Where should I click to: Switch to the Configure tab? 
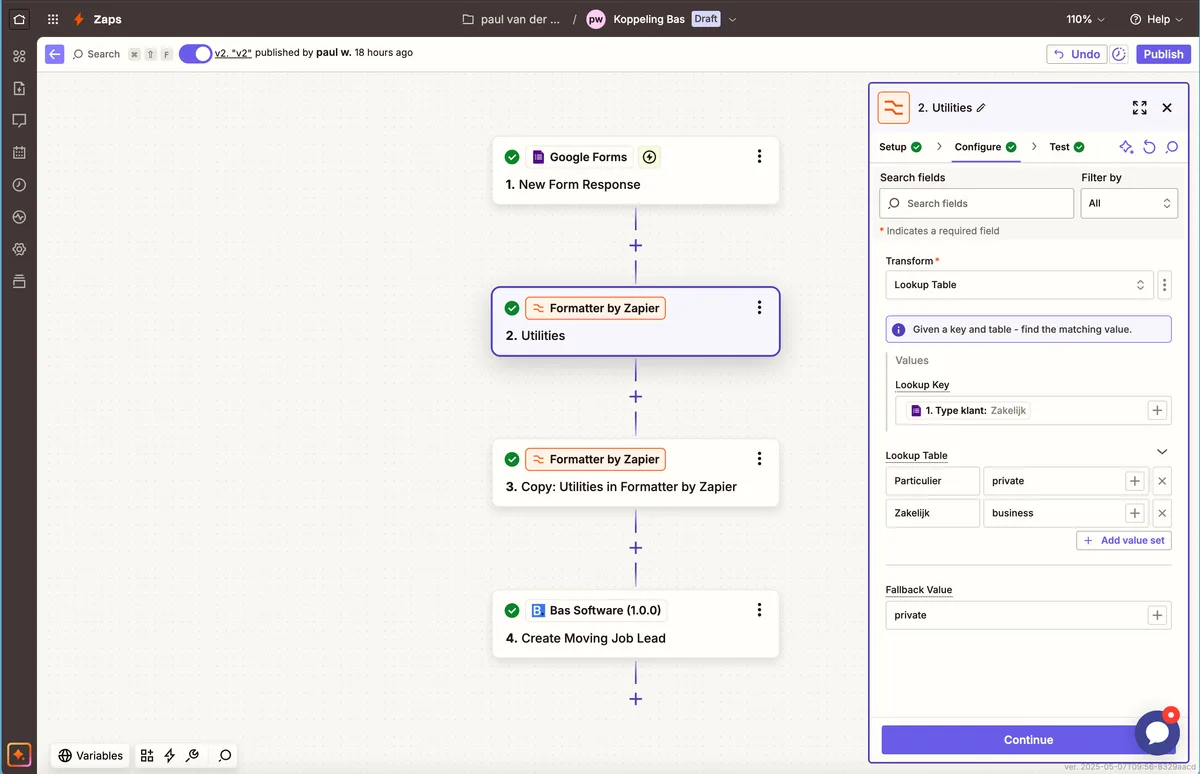coord(985,147)
